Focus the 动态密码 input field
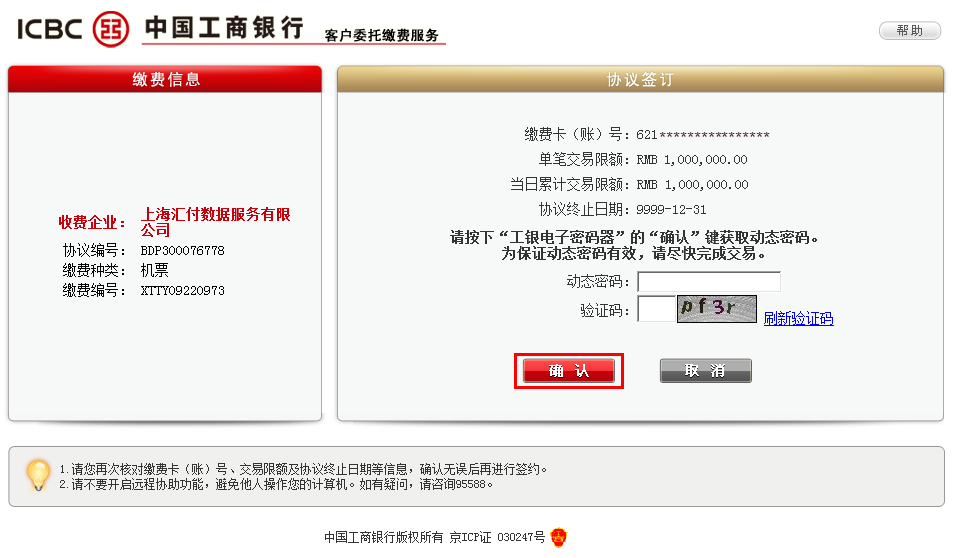 [709, 281]
